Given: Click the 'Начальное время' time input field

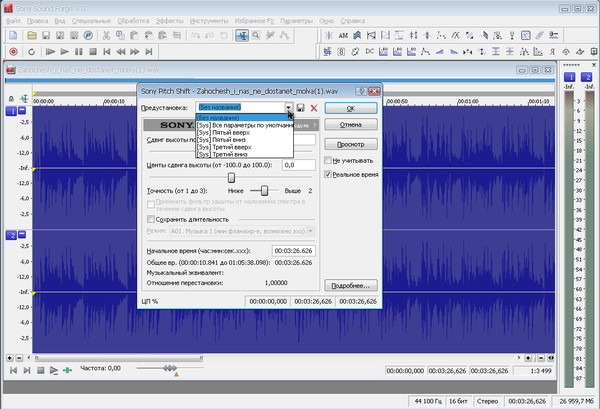Looking at the screenshot, I should click(293, 251).
